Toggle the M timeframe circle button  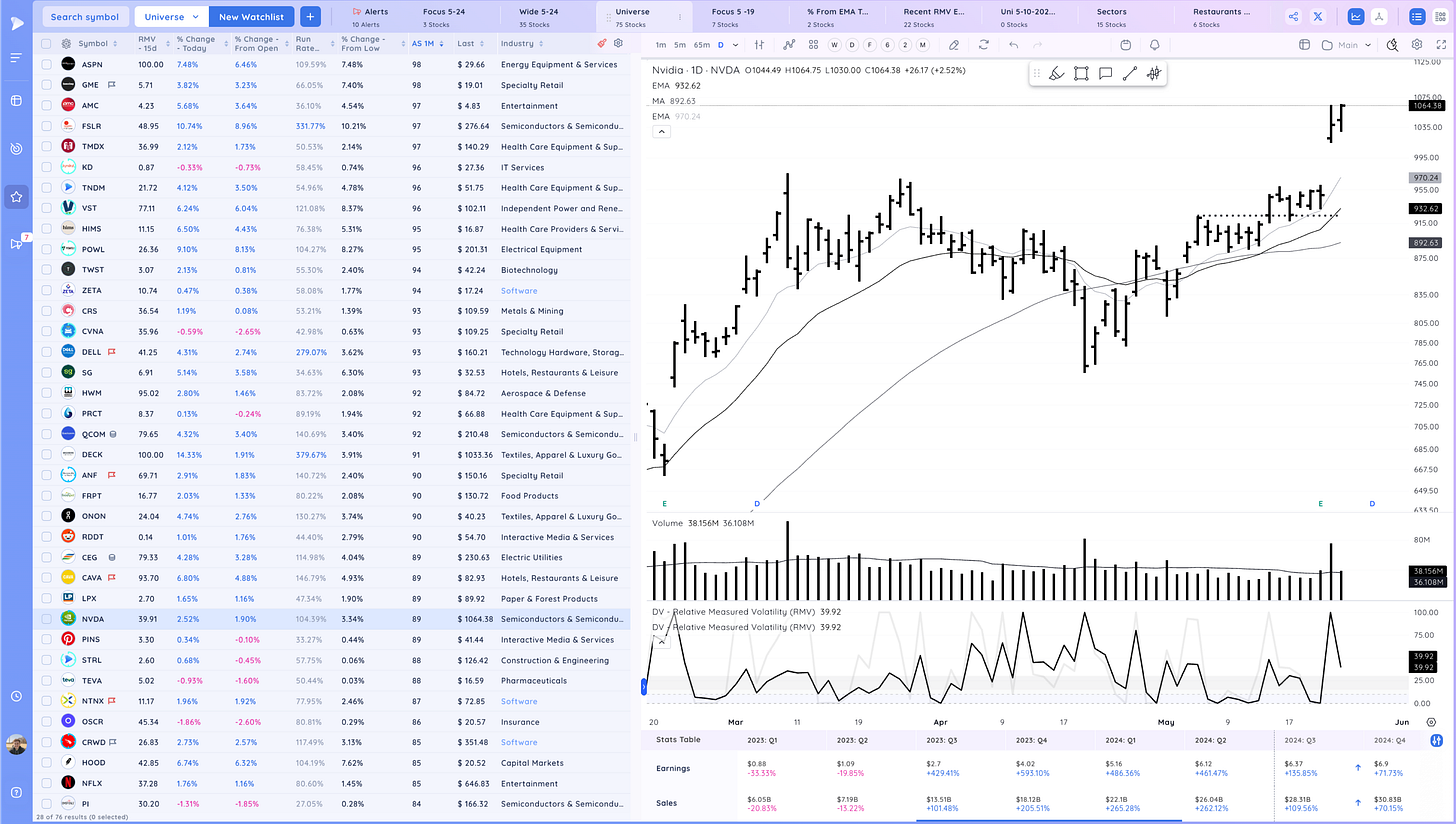tap(921, 45)
